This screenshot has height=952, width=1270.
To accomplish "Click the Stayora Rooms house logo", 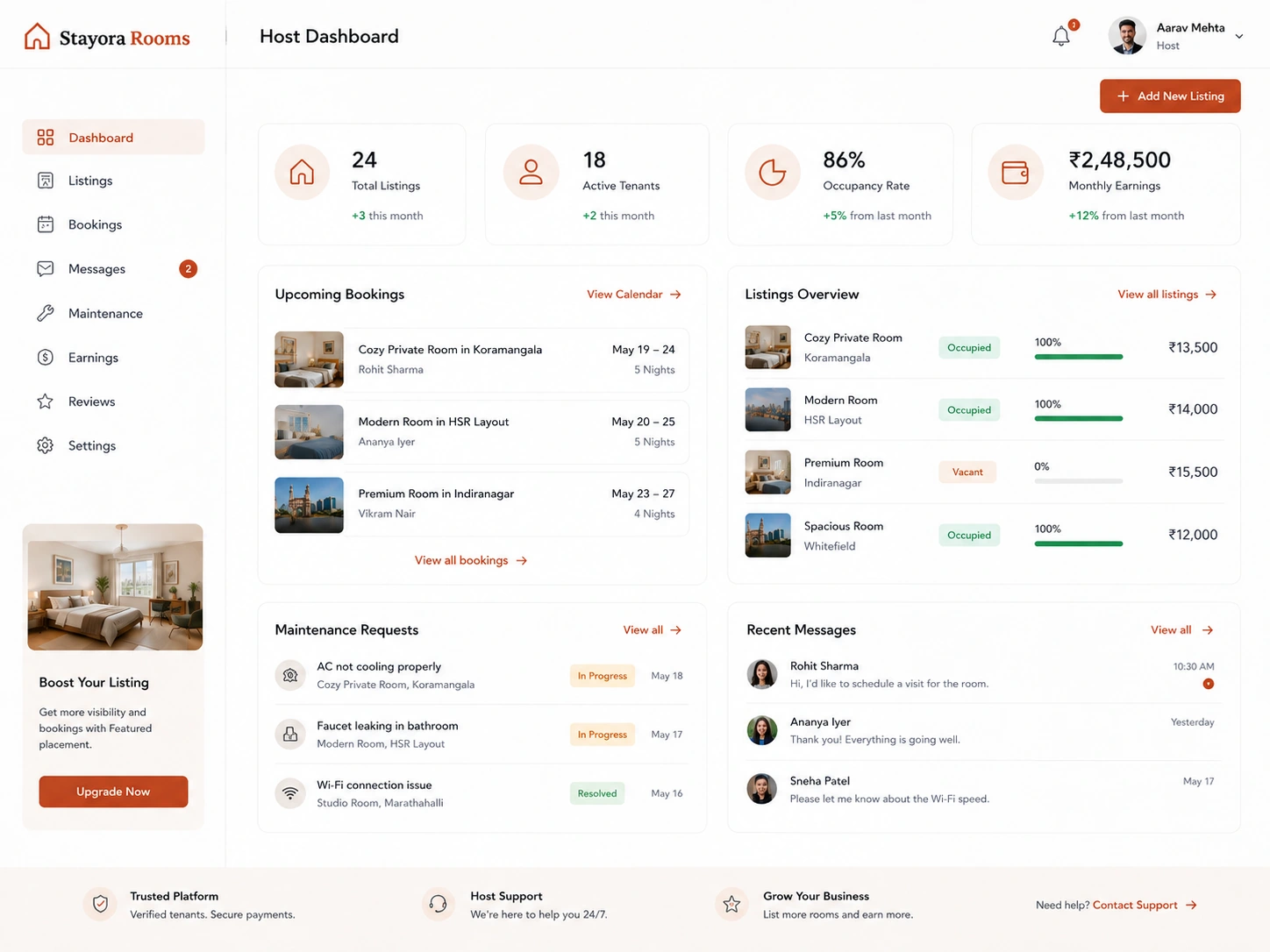I will point(37,37).
